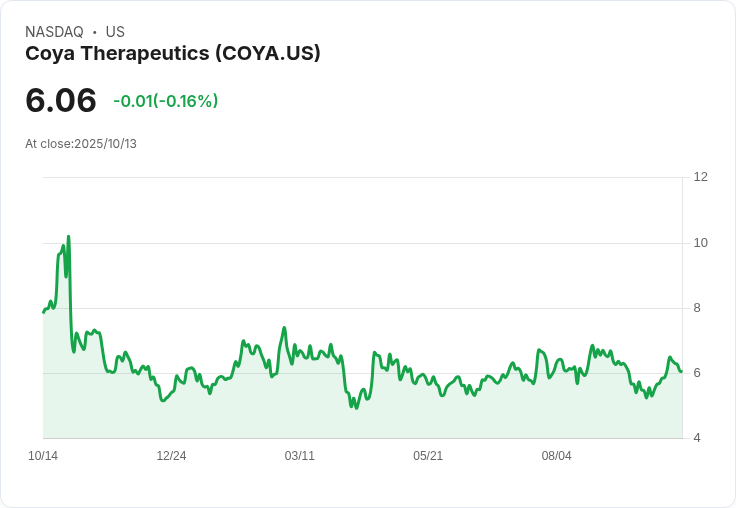Select the 05/21 date axis label
The image size is (736, 508).
428,456
